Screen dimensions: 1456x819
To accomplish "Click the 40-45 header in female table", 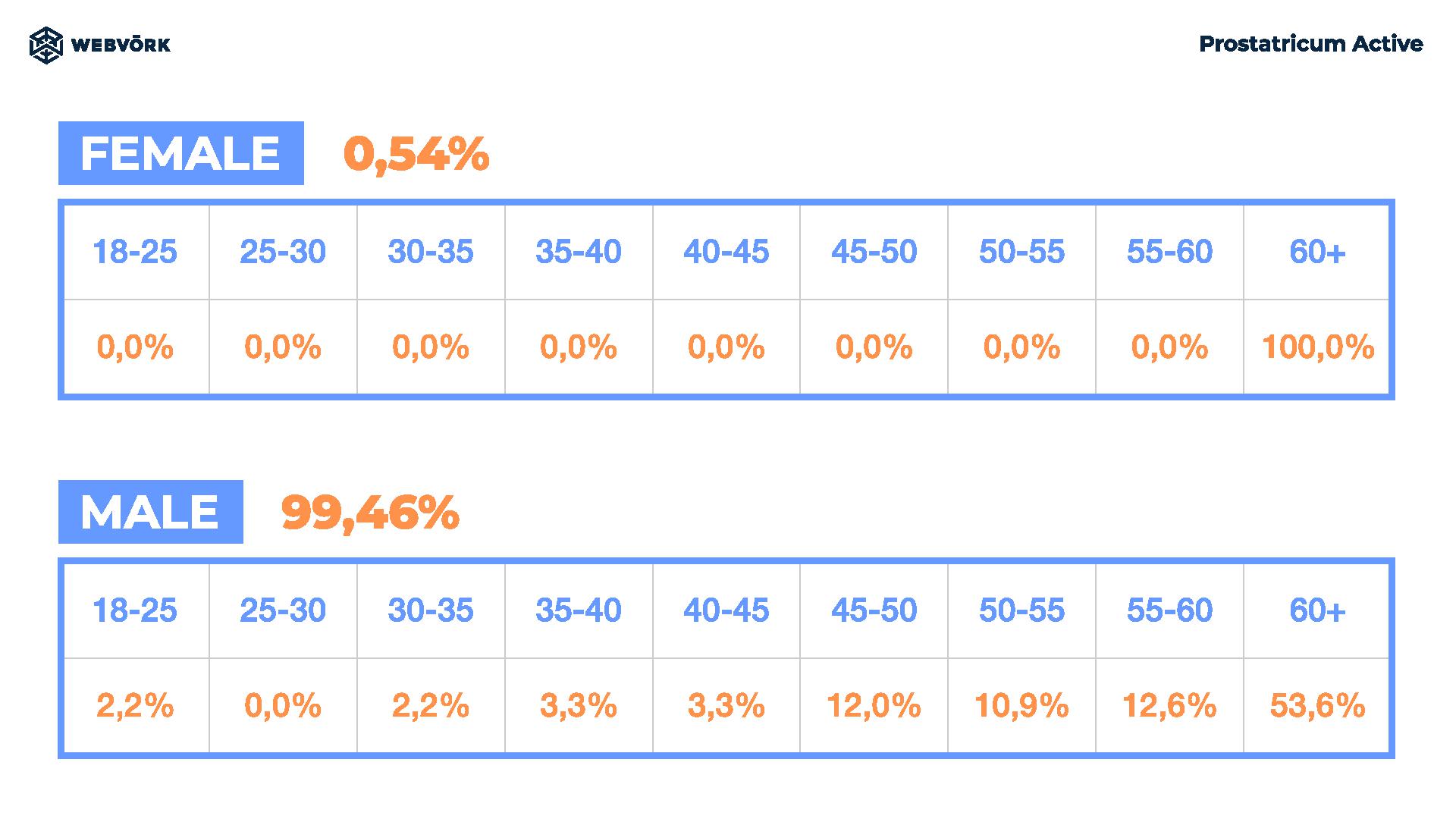I will point(726,252).
